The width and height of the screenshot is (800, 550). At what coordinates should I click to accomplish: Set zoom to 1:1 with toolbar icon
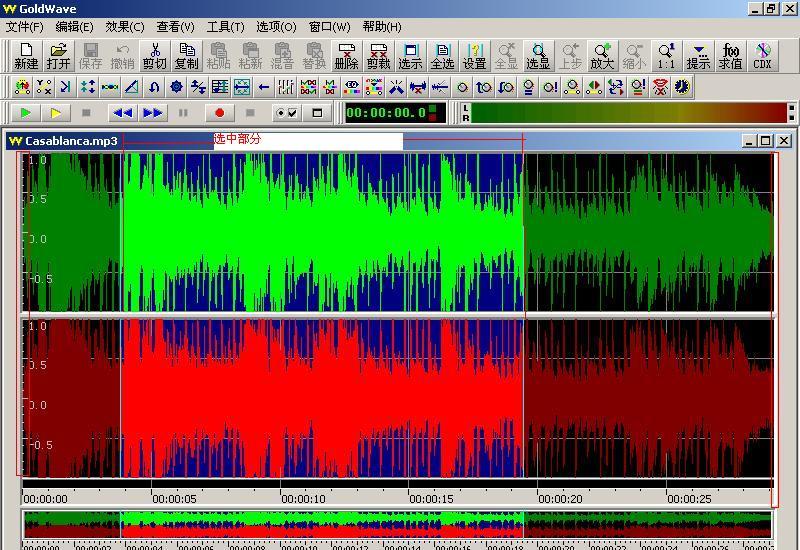coord(666,56)
